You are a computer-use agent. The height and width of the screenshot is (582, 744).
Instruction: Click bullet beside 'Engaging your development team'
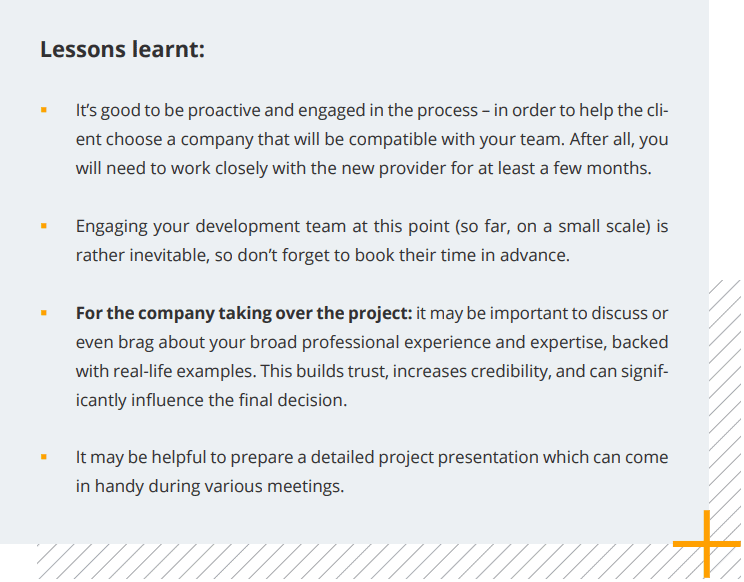tap(44, 226)
